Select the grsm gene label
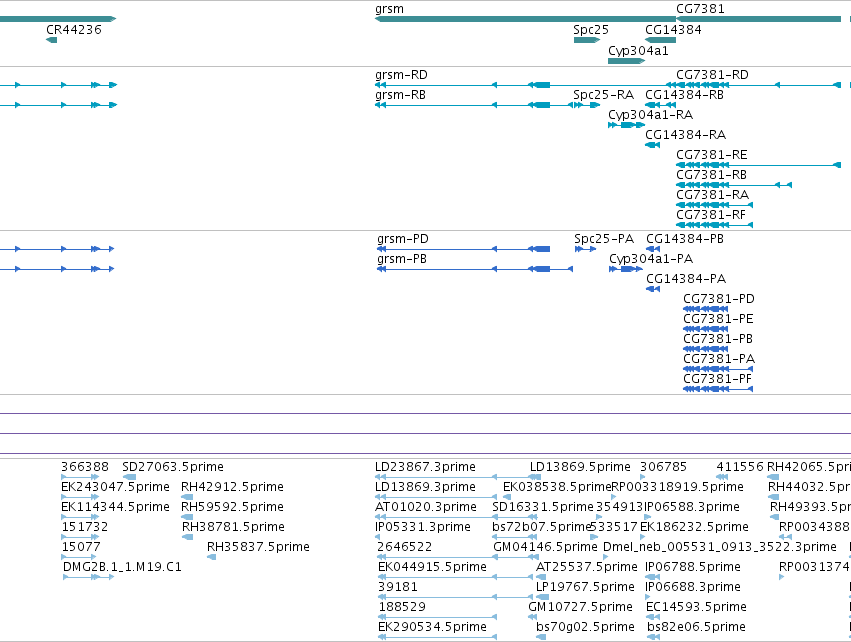The image size is (851, 642). click(389, 9)
